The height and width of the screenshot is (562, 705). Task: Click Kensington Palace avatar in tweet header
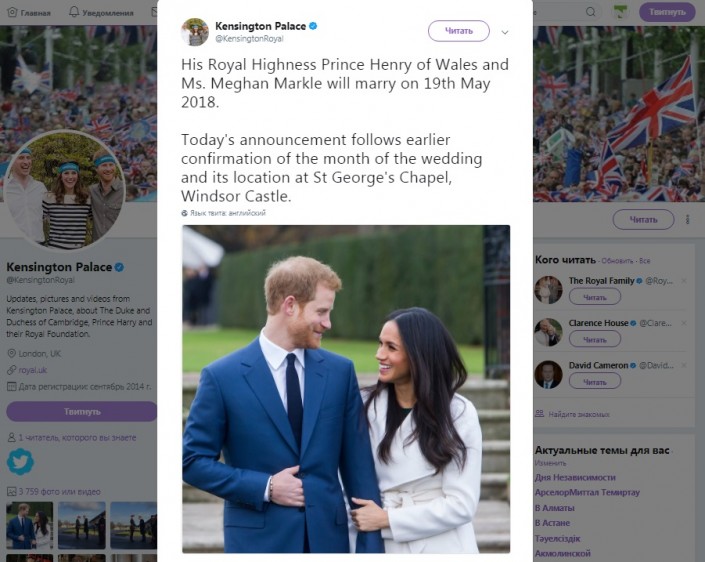195,31
